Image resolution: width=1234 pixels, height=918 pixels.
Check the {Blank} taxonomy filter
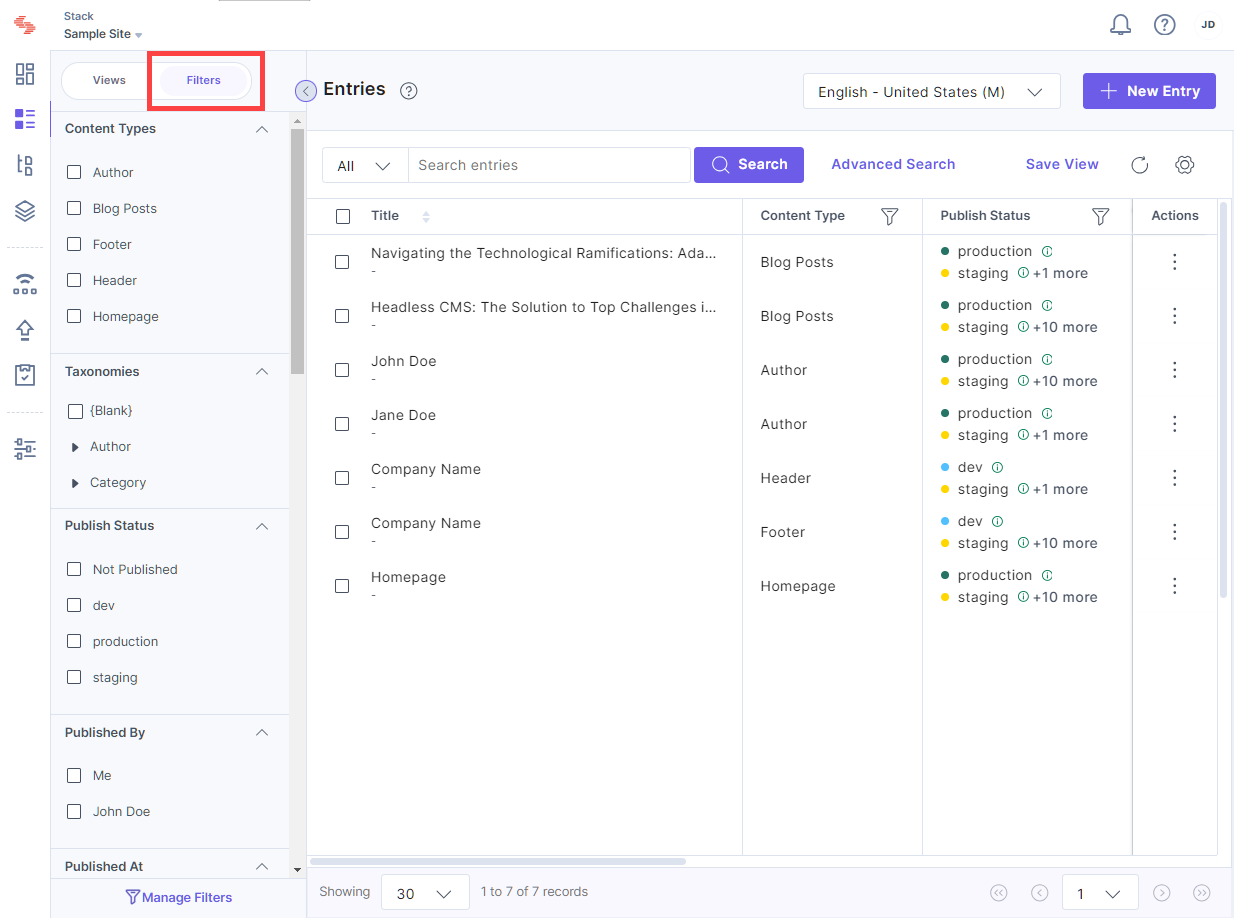74,411
